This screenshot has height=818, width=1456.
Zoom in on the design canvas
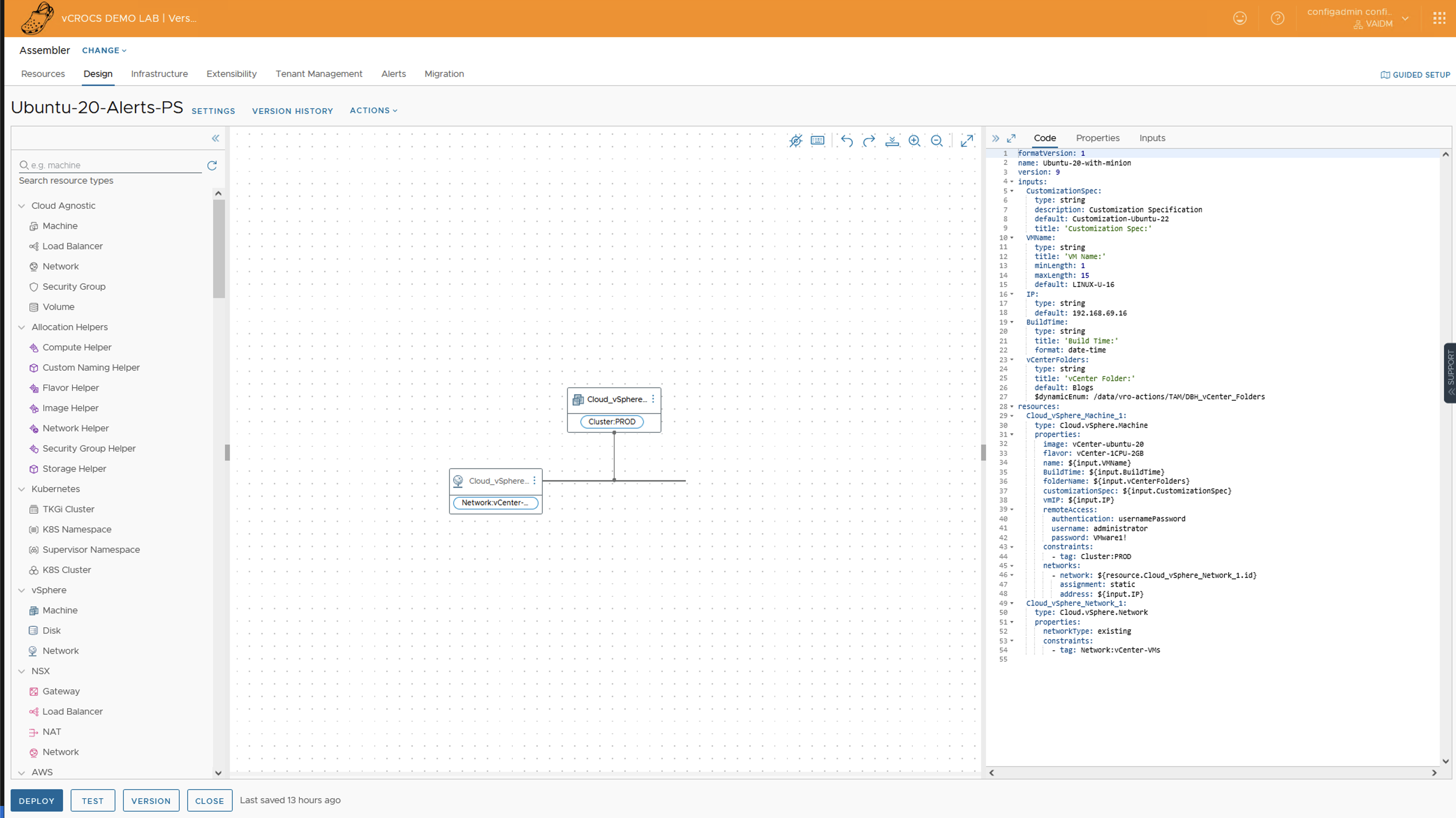coord(914,141)
